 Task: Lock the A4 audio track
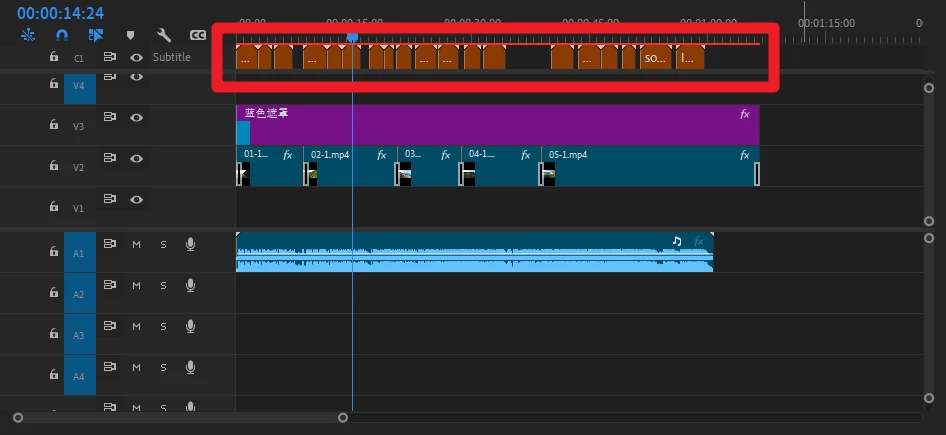pyautogui.click(x=54, y=374)
